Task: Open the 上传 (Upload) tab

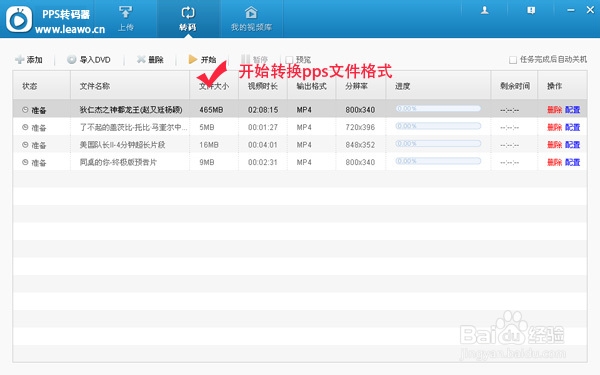Action: click(x=126, y=18)
